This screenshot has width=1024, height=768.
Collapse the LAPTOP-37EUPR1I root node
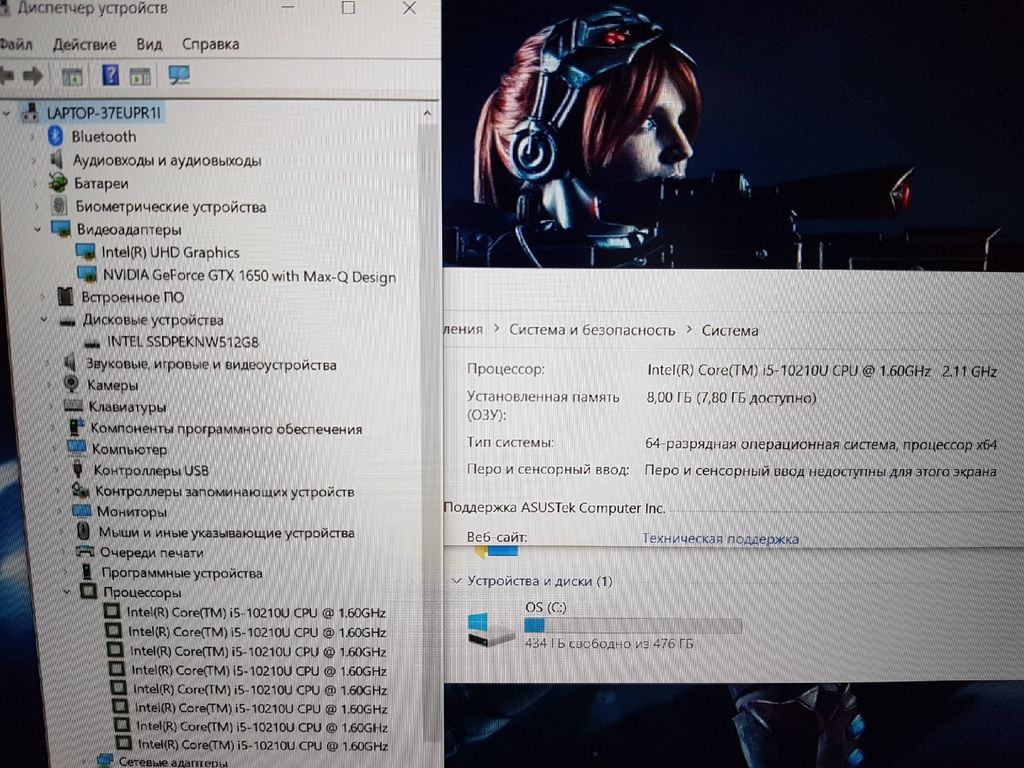[x=7, y=114]
